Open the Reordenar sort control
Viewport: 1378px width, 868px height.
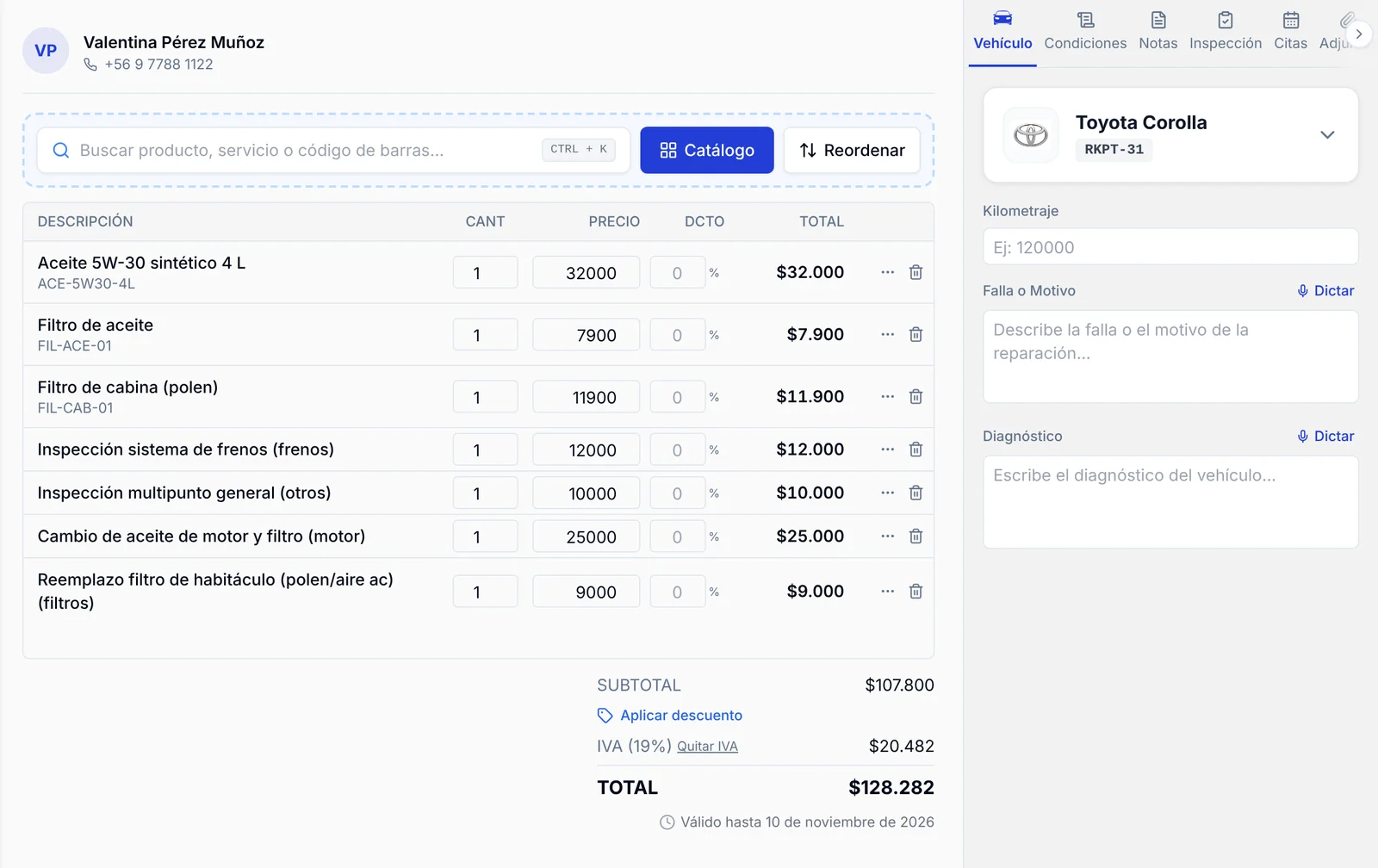coord(852,151)
